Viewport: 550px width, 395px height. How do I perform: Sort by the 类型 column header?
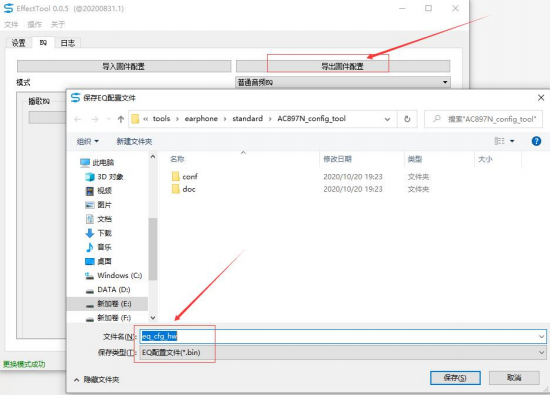(x=415, y=159)
